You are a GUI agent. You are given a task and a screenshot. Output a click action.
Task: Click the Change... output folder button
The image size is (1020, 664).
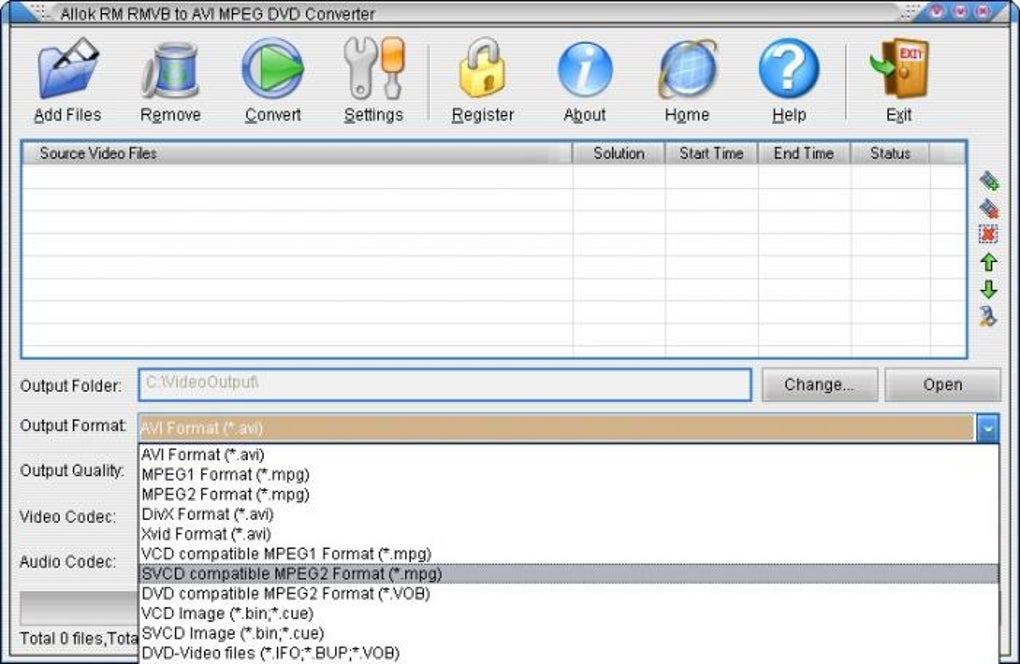(x=820, y=385)
